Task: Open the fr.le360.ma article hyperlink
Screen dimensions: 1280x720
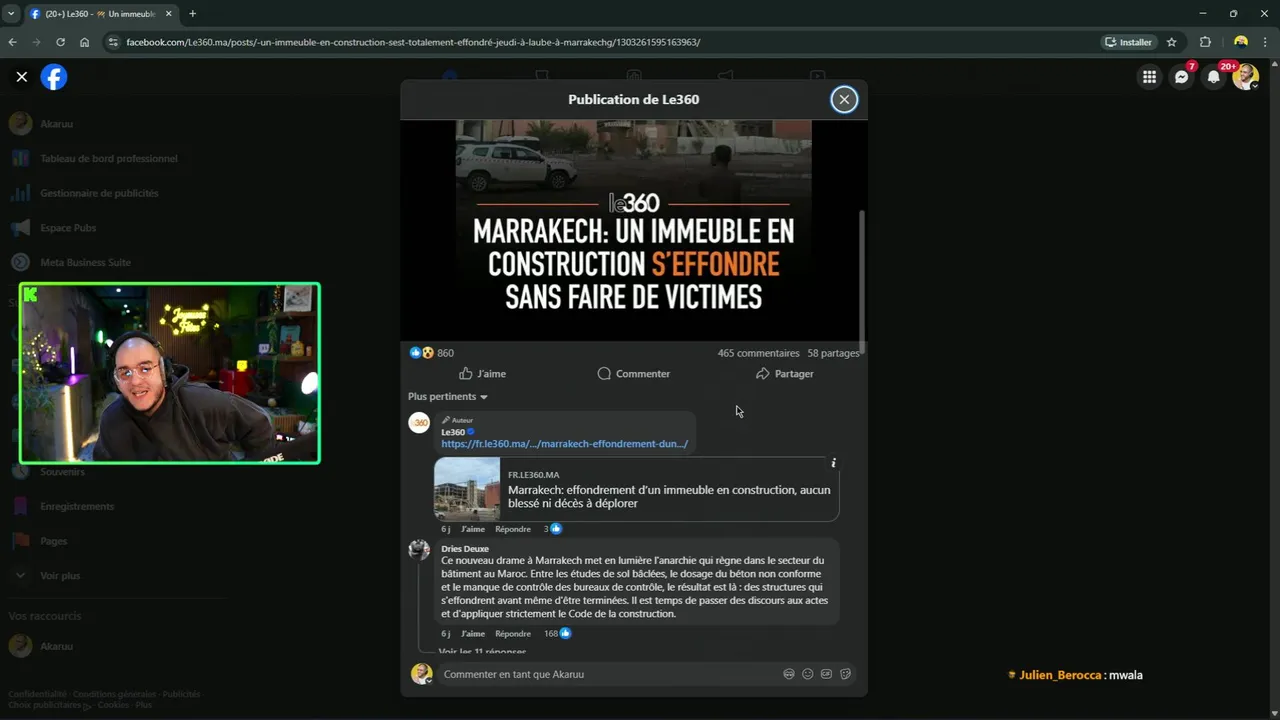Action: click(x=564, y=444)
